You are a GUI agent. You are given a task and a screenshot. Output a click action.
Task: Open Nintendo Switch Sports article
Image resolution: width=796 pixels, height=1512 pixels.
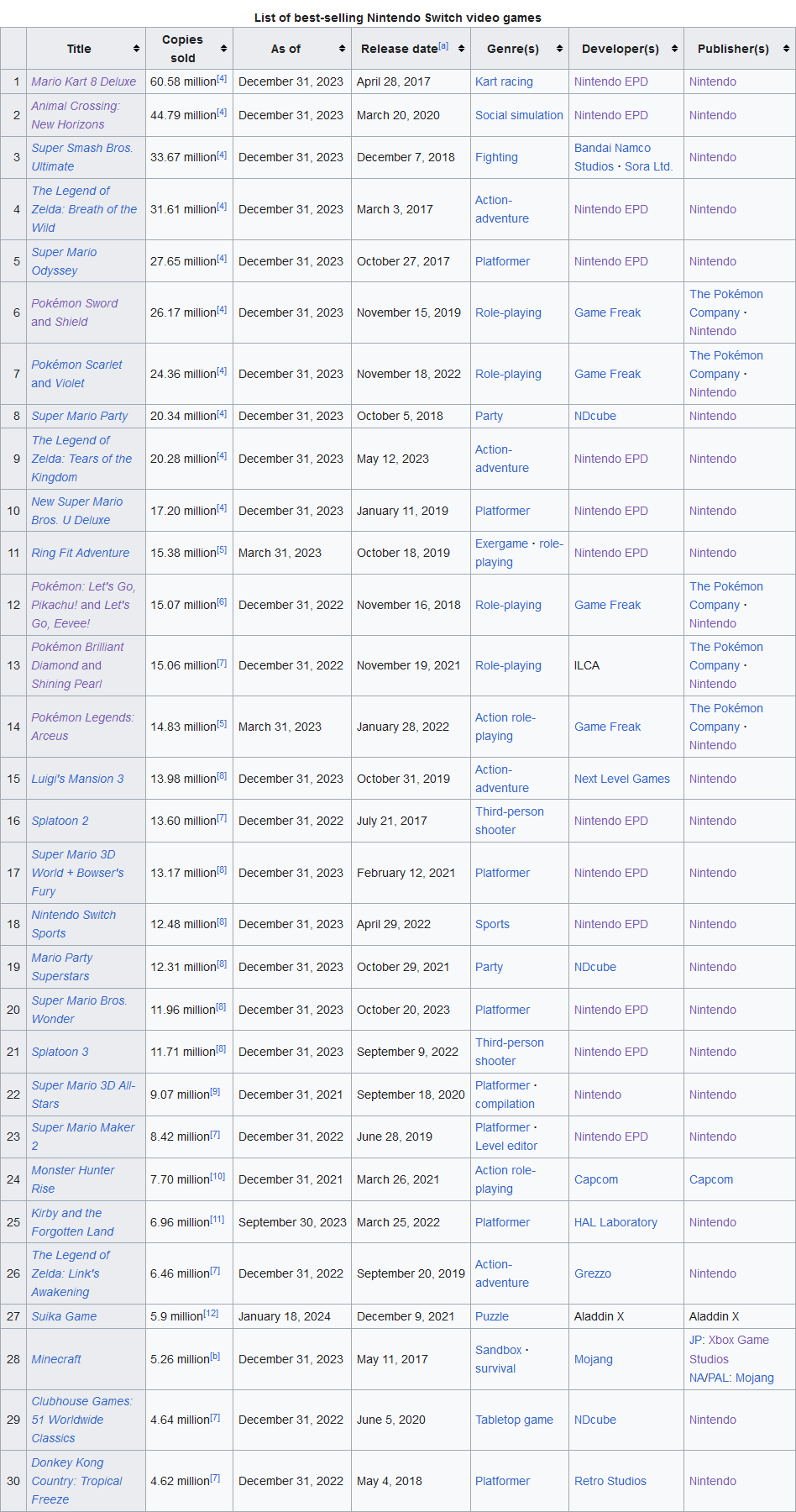(x=74, y=924)
